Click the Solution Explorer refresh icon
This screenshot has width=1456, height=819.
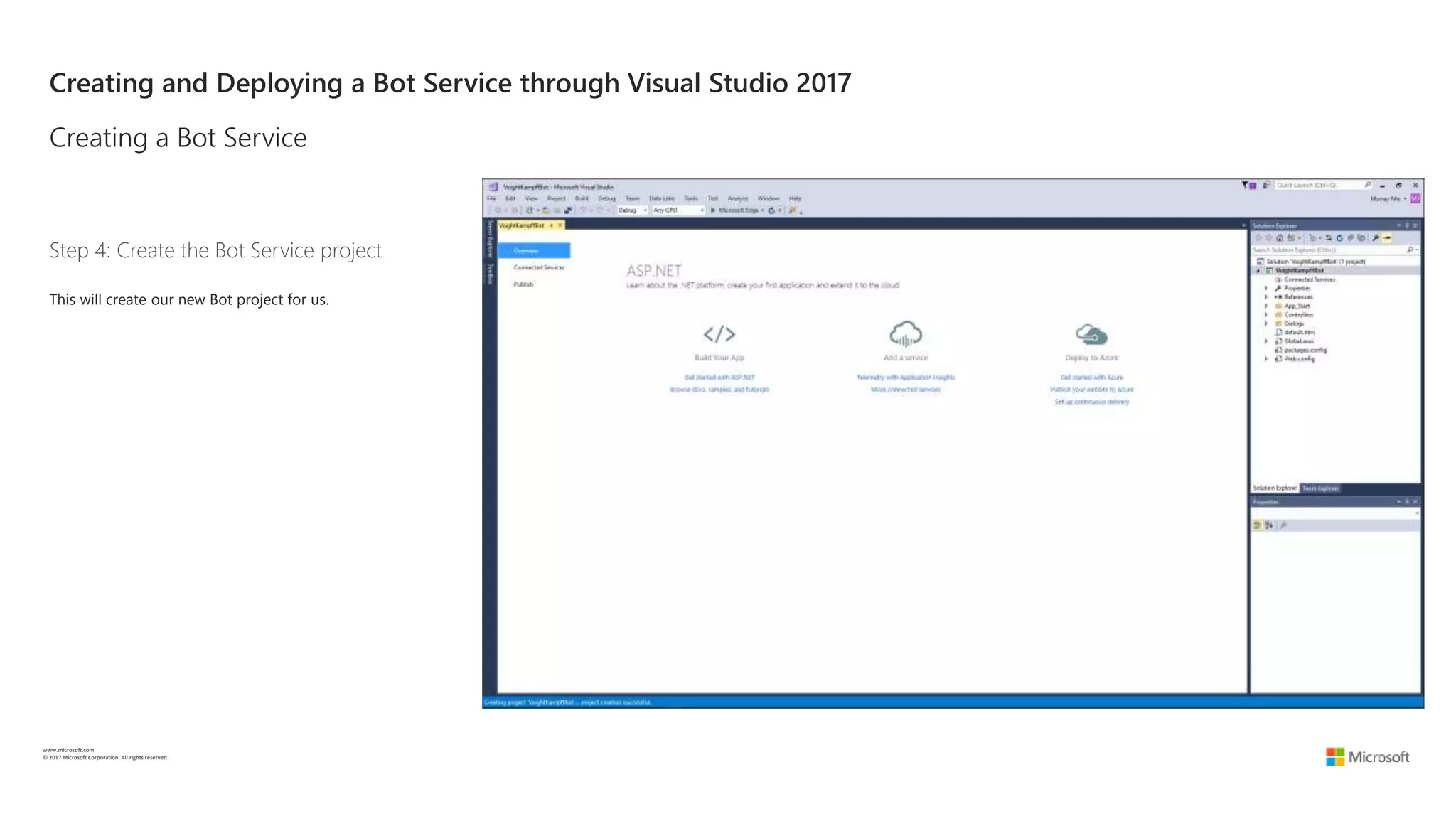point(1339,238)
